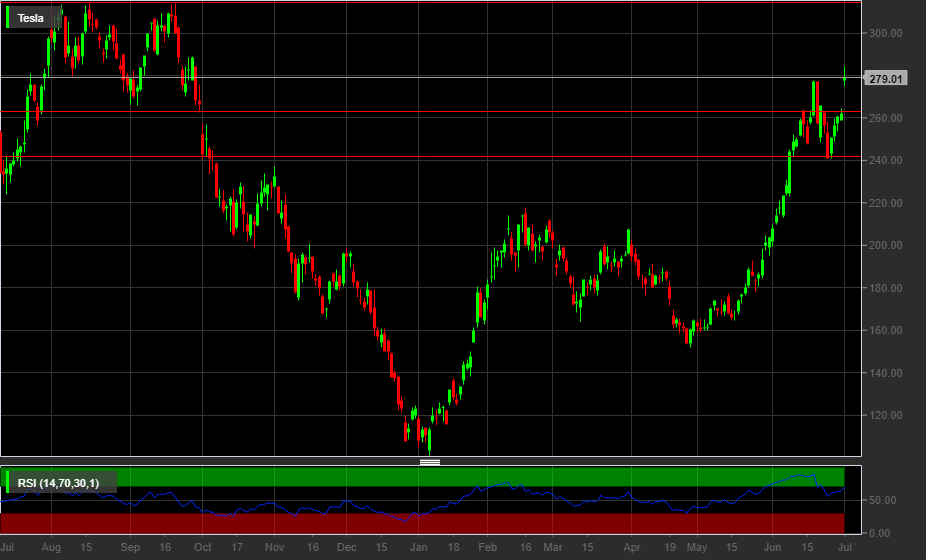Click the Oct date label
926x560 pixels.
[203, 548]
